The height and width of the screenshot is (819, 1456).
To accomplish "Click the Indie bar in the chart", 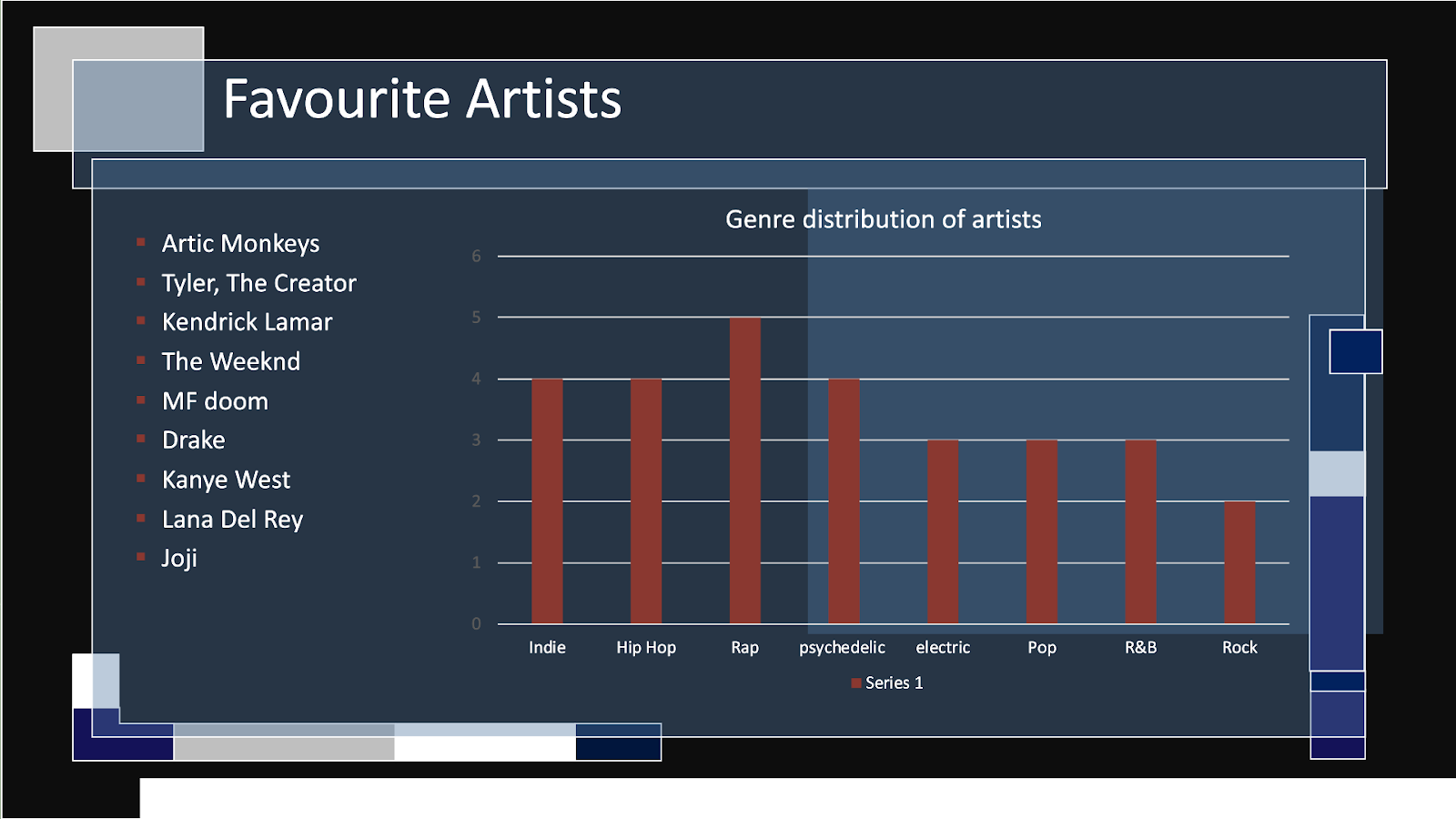I will 547,501.
